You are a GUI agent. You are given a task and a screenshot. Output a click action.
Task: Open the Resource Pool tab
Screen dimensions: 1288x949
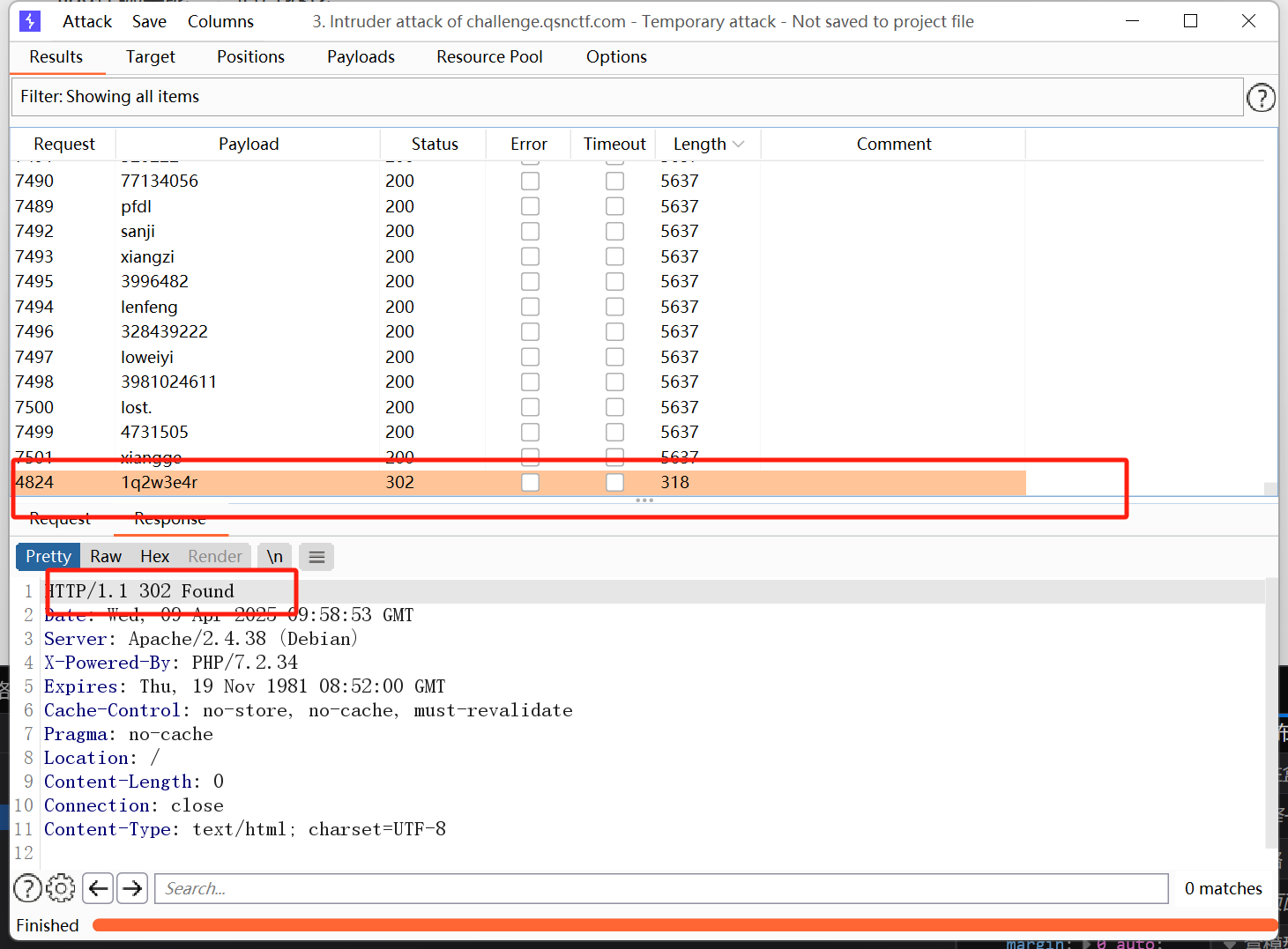coord(489,57)
